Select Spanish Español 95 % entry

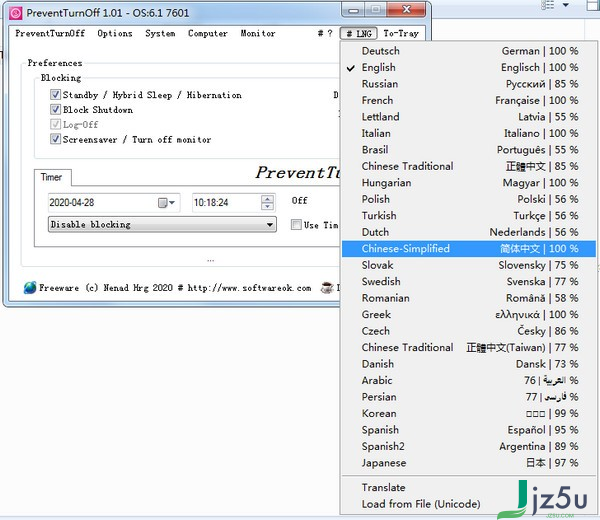click(468, 429)
